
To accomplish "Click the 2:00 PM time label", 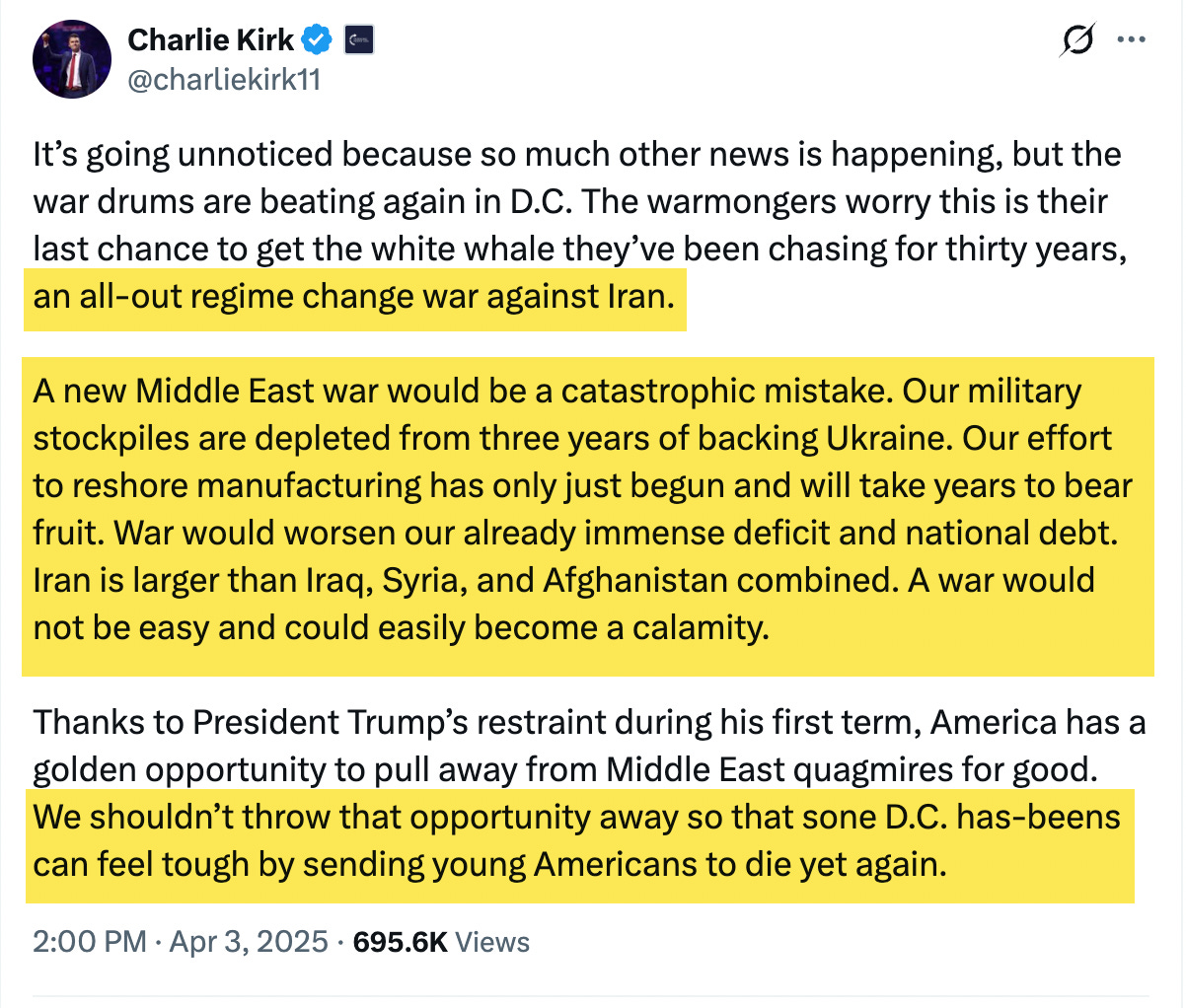I will tap(89, 943).
